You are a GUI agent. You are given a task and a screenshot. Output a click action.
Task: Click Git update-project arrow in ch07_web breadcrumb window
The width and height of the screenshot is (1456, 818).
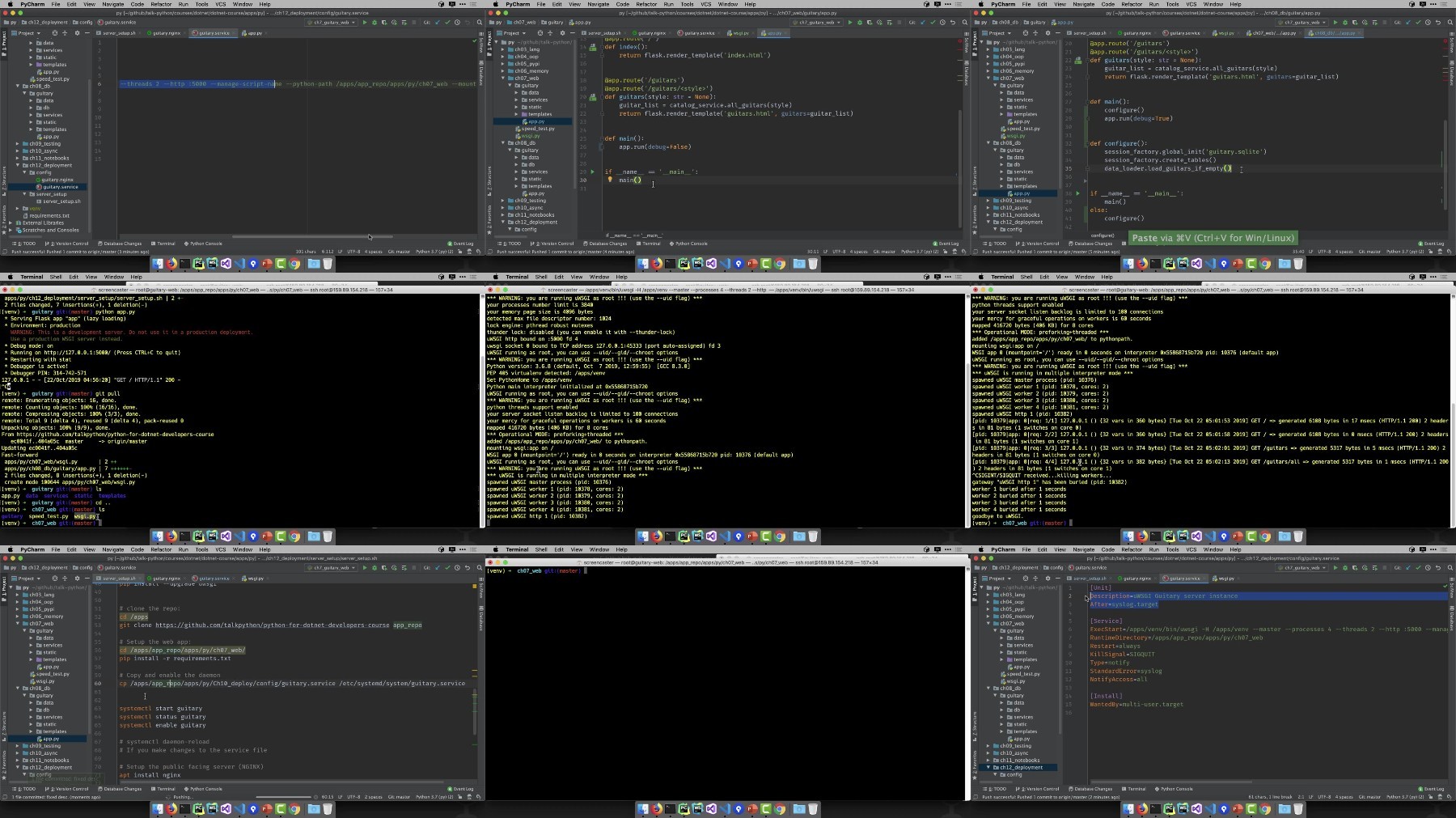[x=923, y=23]
